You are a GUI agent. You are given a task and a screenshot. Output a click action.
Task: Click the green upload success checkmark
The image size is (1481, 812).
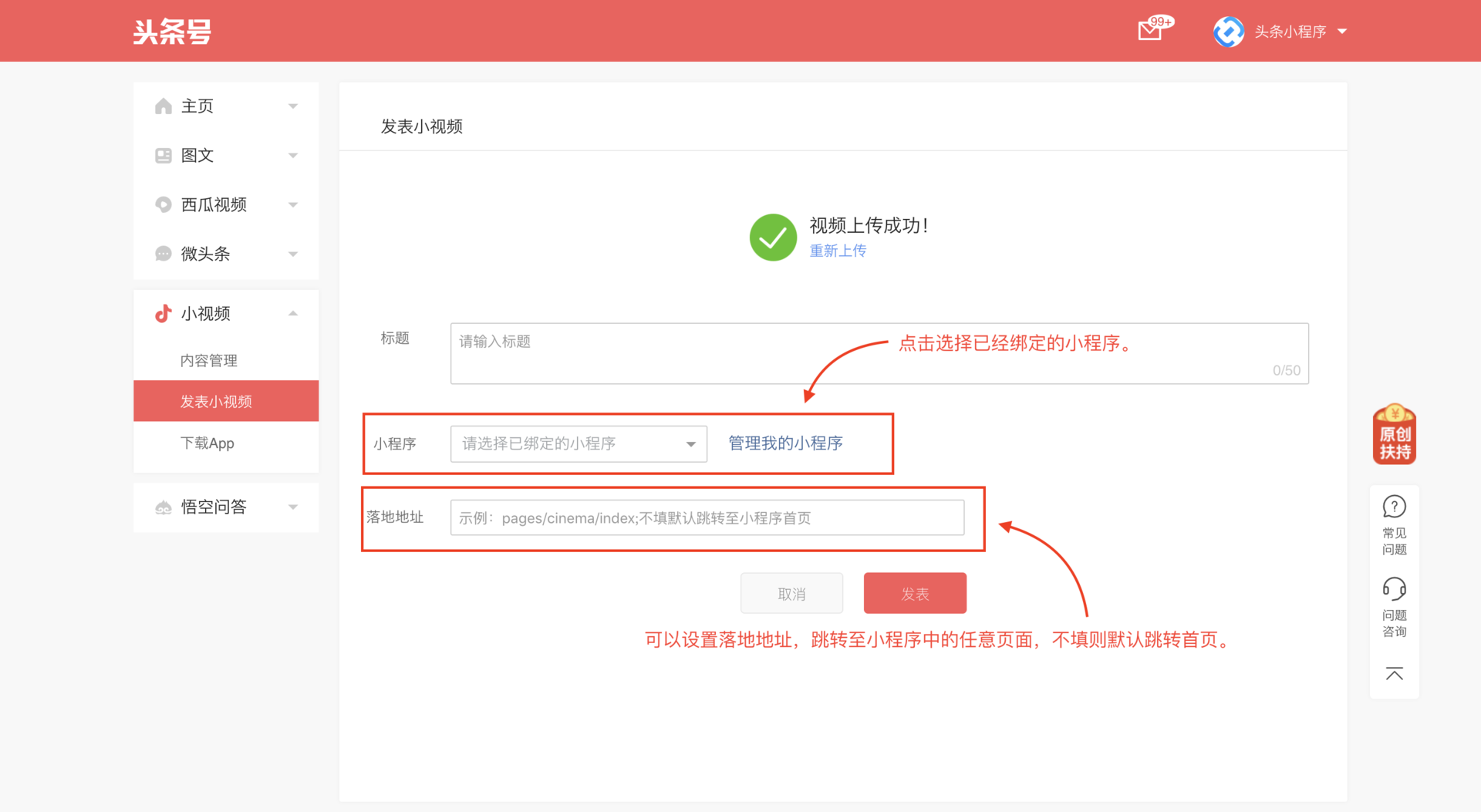point(773,238)
